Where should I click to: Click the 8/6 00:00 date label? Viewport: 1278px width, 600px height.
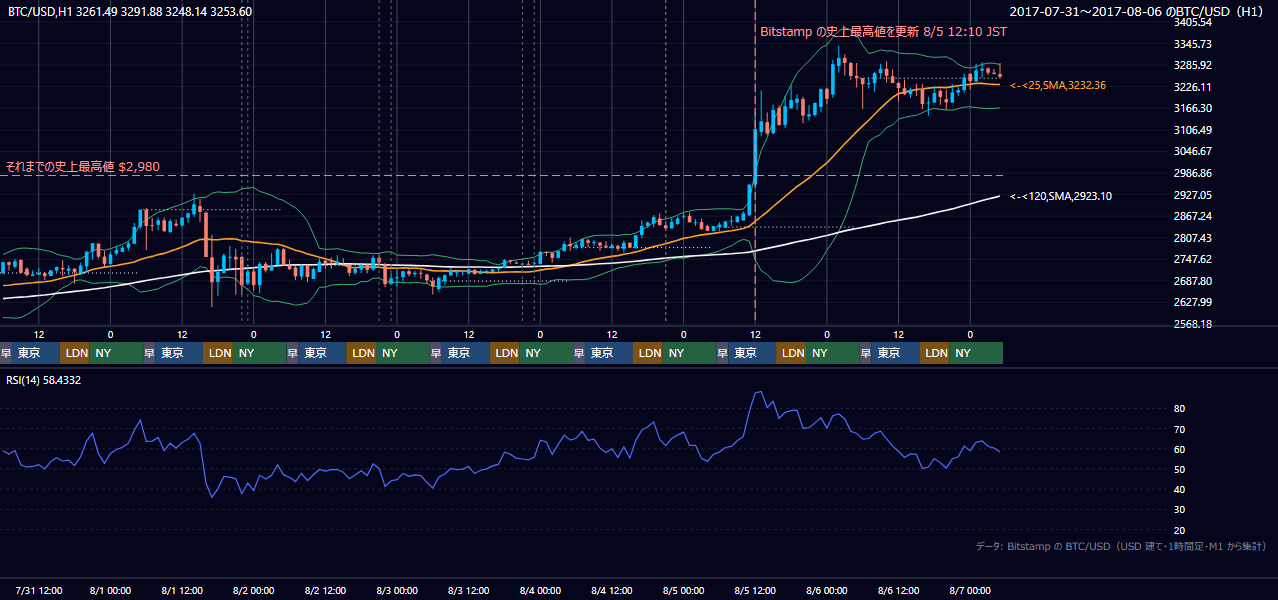click(828, 591)
